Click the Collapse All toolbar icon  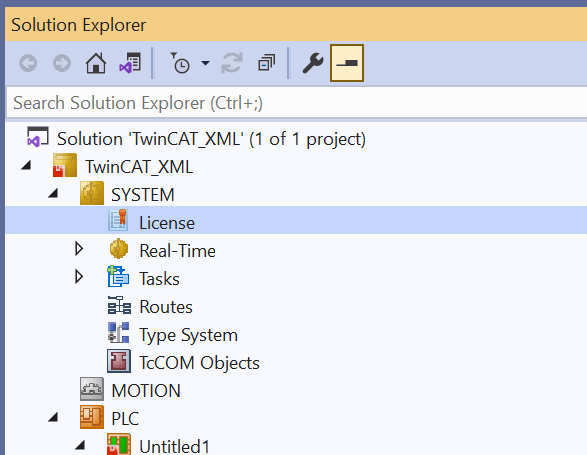point(267,63)
